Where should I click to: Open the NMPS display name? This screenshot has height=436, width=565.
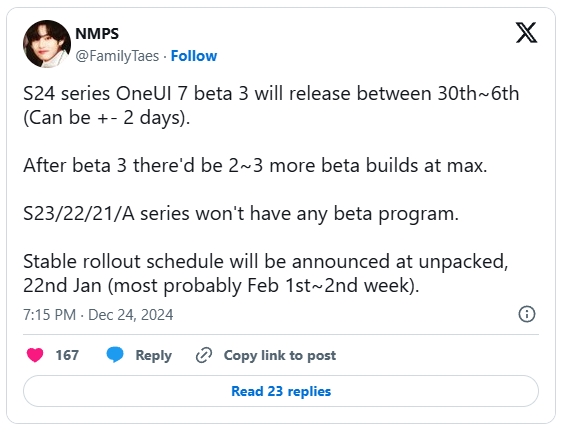coord(97,34)
